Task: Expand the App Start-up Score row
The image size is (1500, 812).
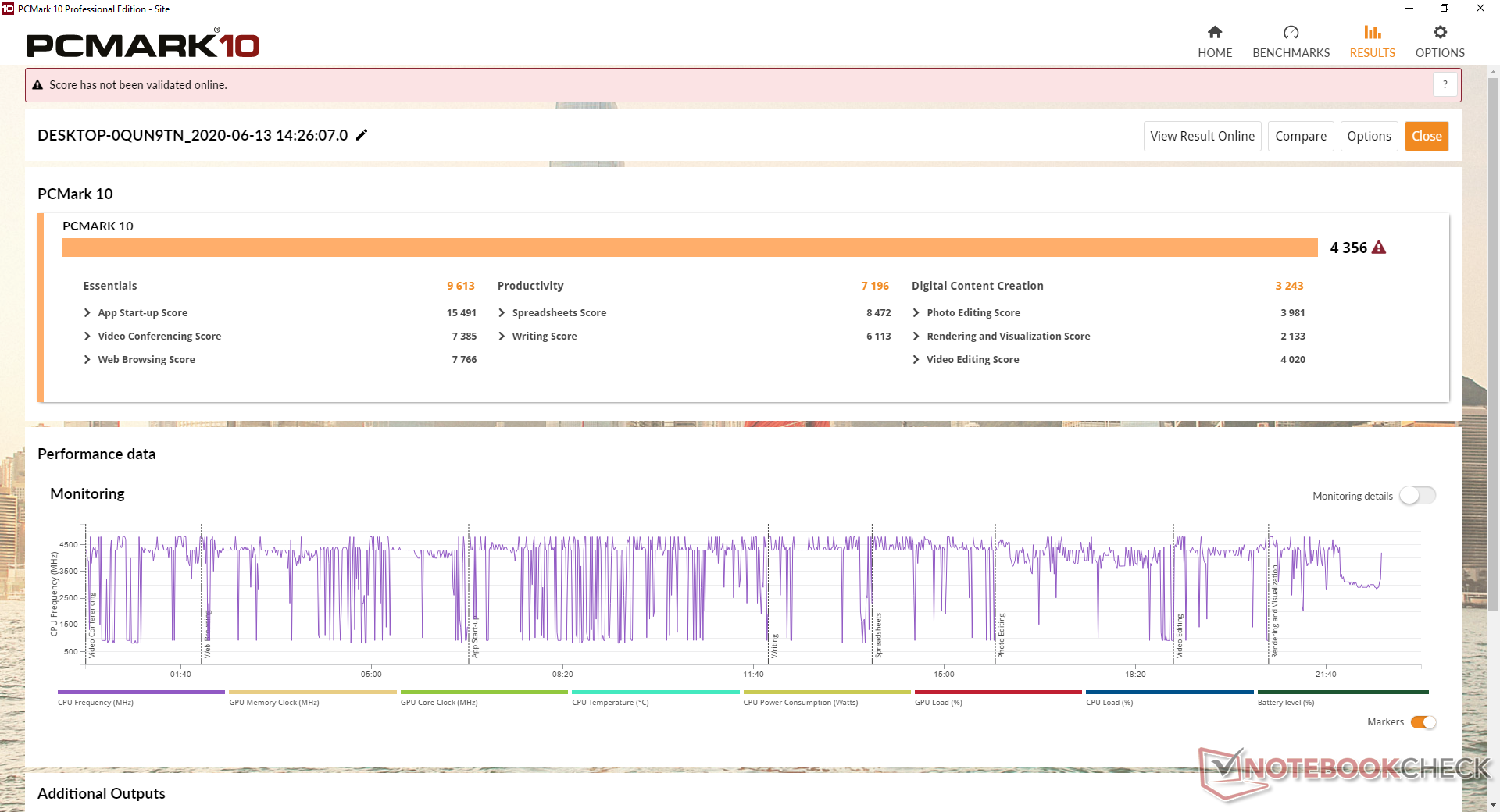Action: click(142, 312)
